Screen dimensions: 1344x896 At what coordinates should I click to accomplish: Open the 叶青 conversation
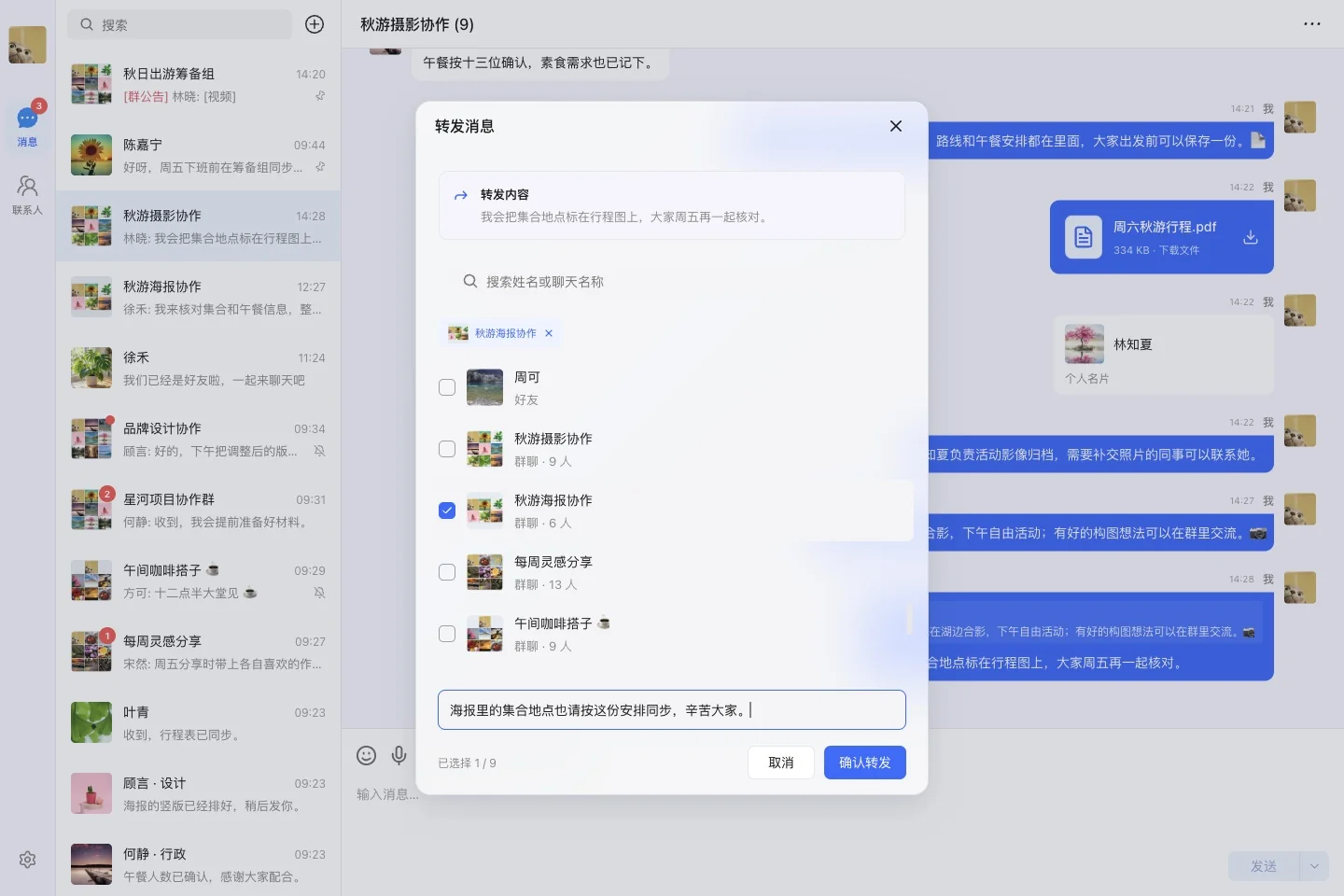198,722
